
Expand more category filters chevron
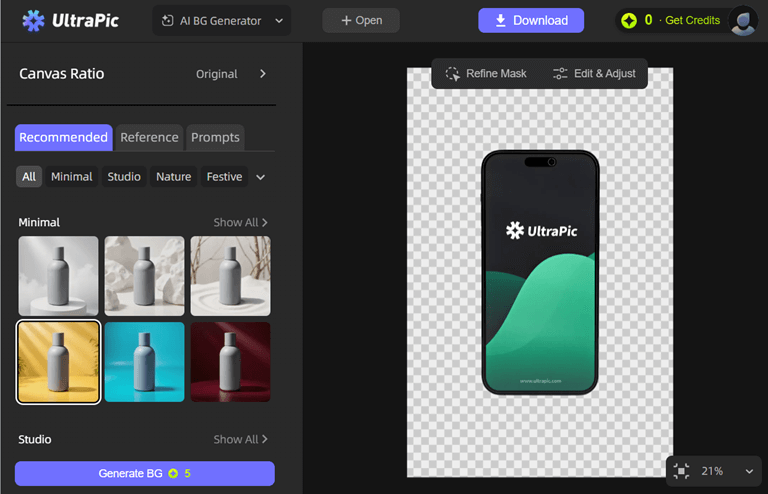tap(261, 177)
